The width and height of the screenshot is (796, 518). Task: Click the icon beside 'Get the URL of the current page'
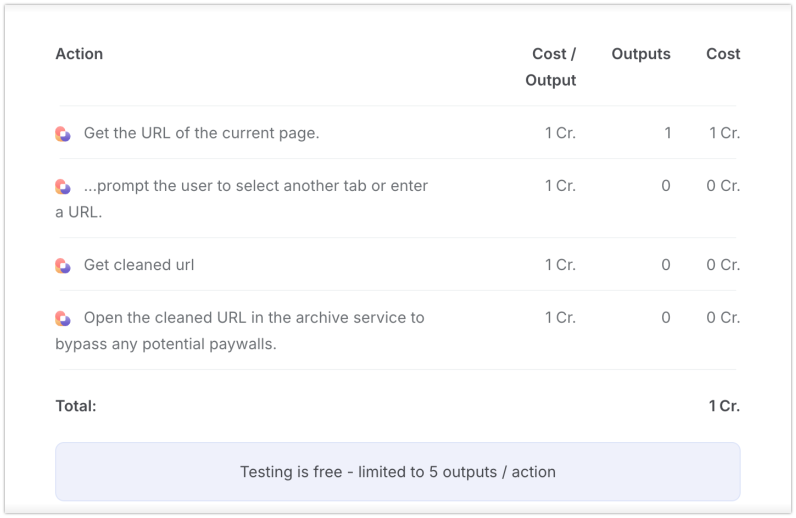click(x=63, y=134)
